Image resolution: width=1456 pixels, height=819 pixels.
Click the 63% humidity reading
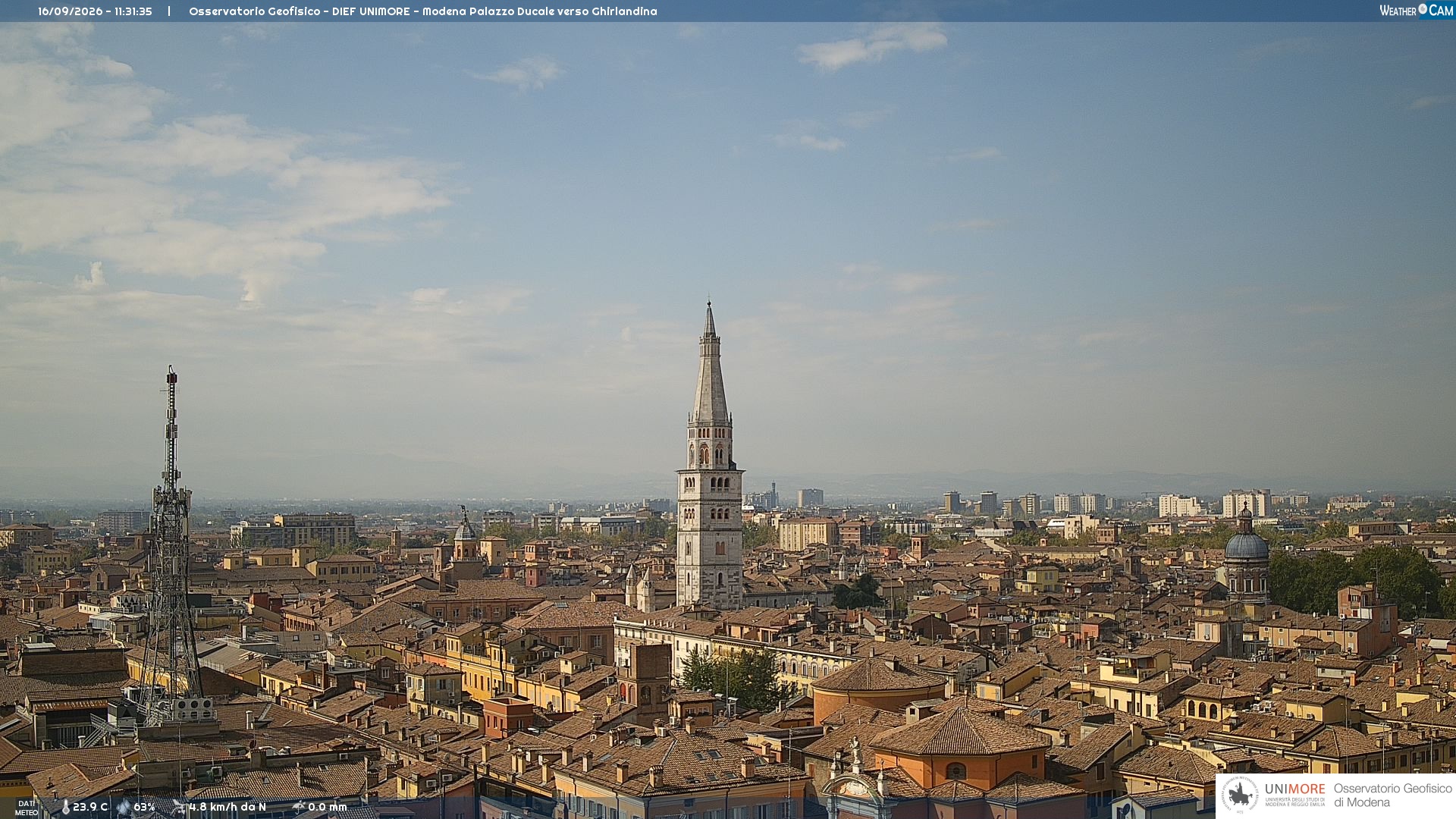click(x=144, y=808)
